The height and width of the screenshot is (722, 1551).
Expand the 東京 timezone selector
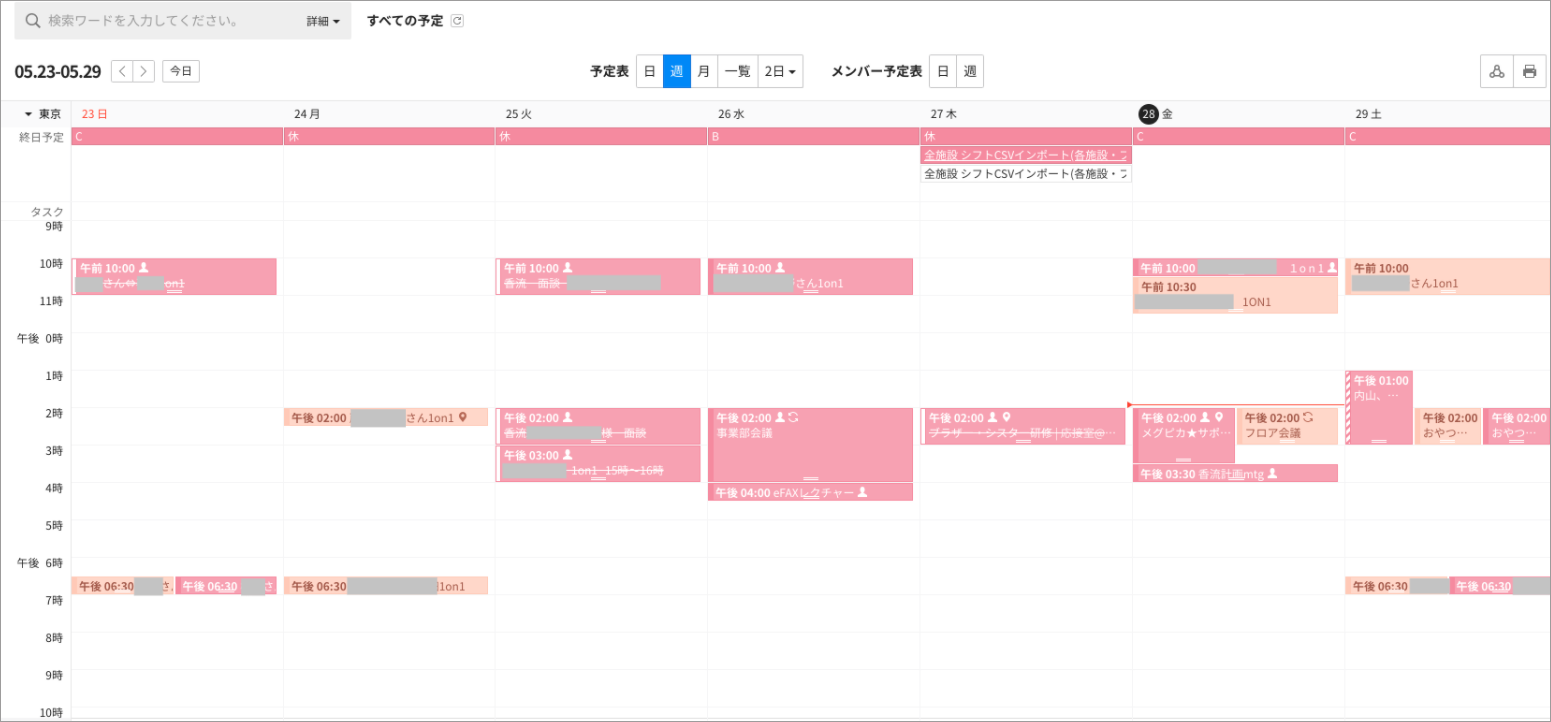coord(44,114)
